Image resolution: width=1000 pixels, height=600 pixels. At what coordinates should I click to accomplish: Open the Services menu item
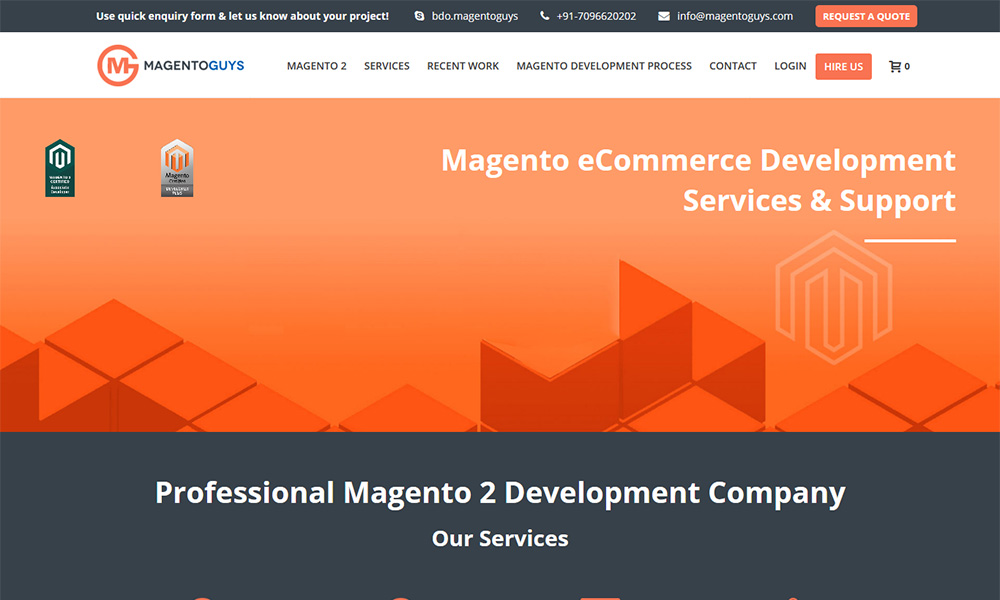(386, 66)
